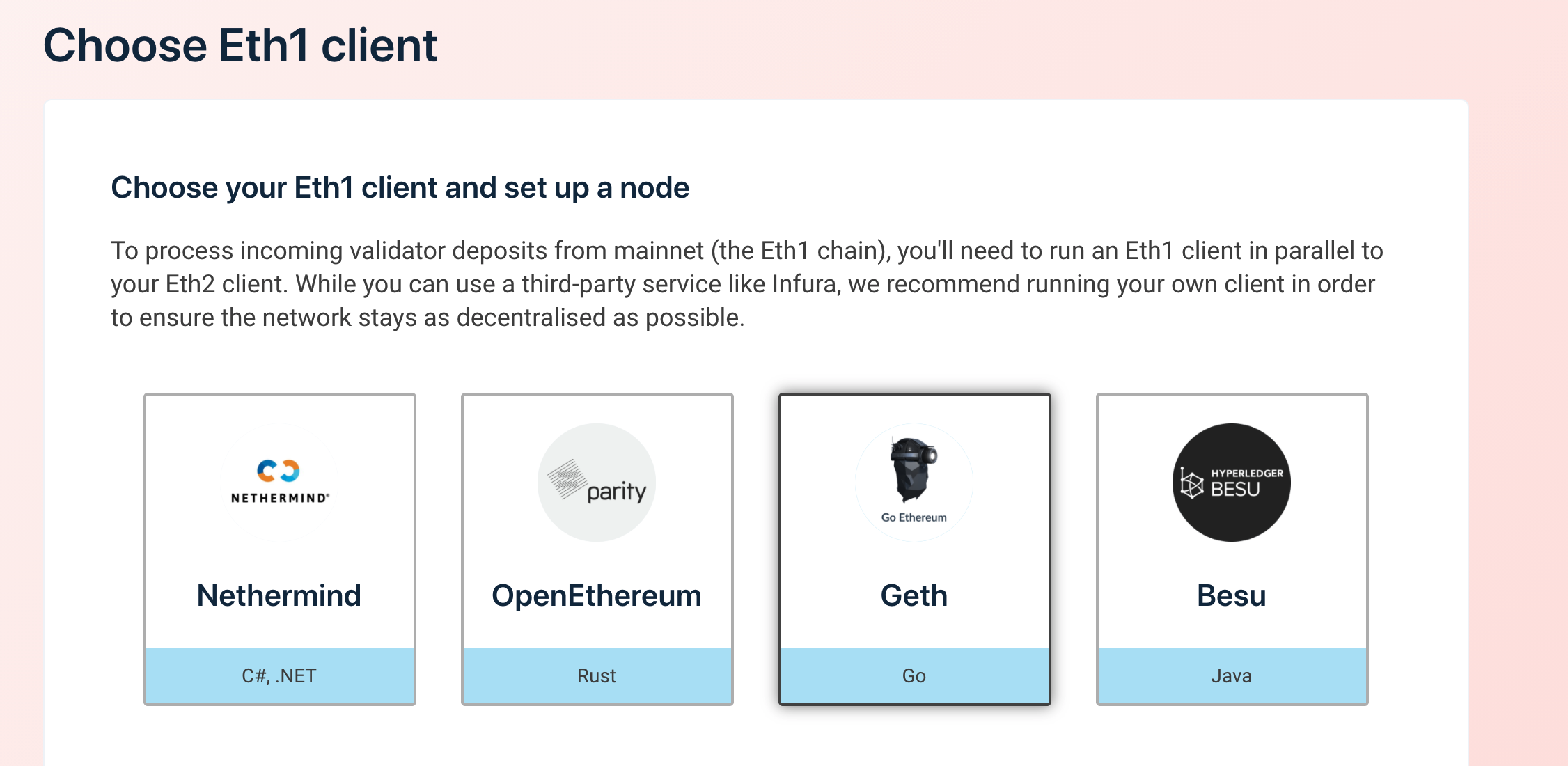The image size is (1568, 766).
Task: Click the Hyperledger Besu black logo
Action: pos(1232,483)
